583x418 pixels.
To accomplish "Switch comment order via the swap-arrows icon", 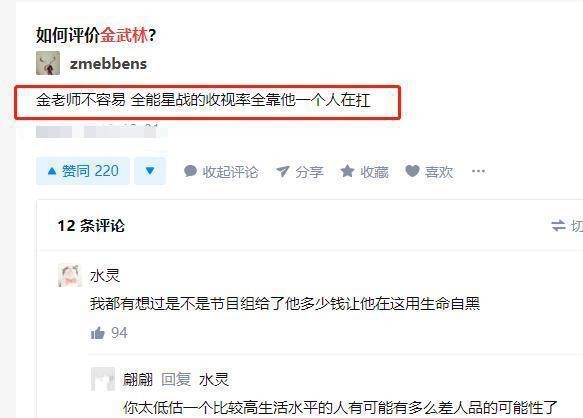I will pos(558,225).
